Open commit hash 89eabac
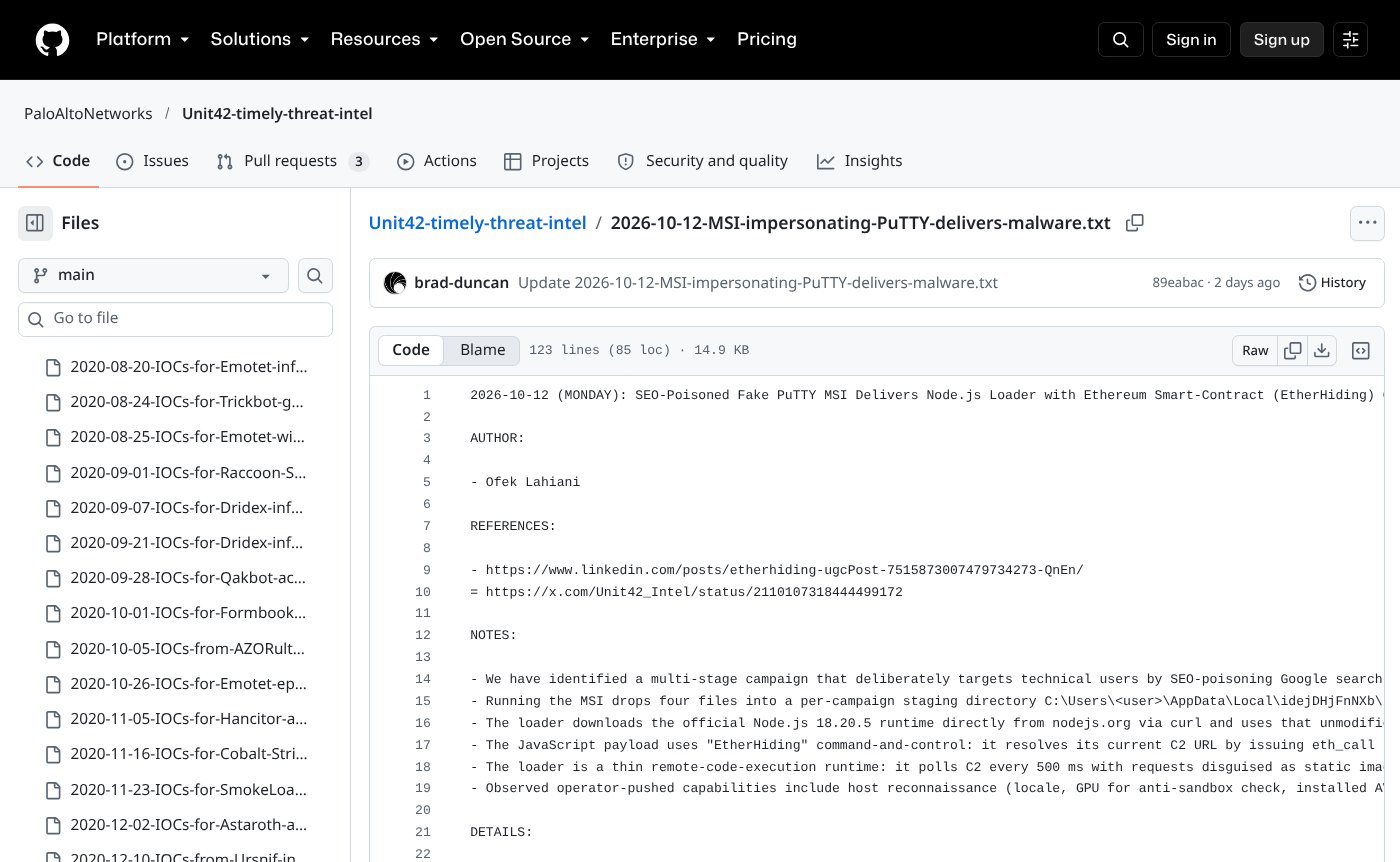This screenshot has height=862, width=1400. click(1179, 283)
